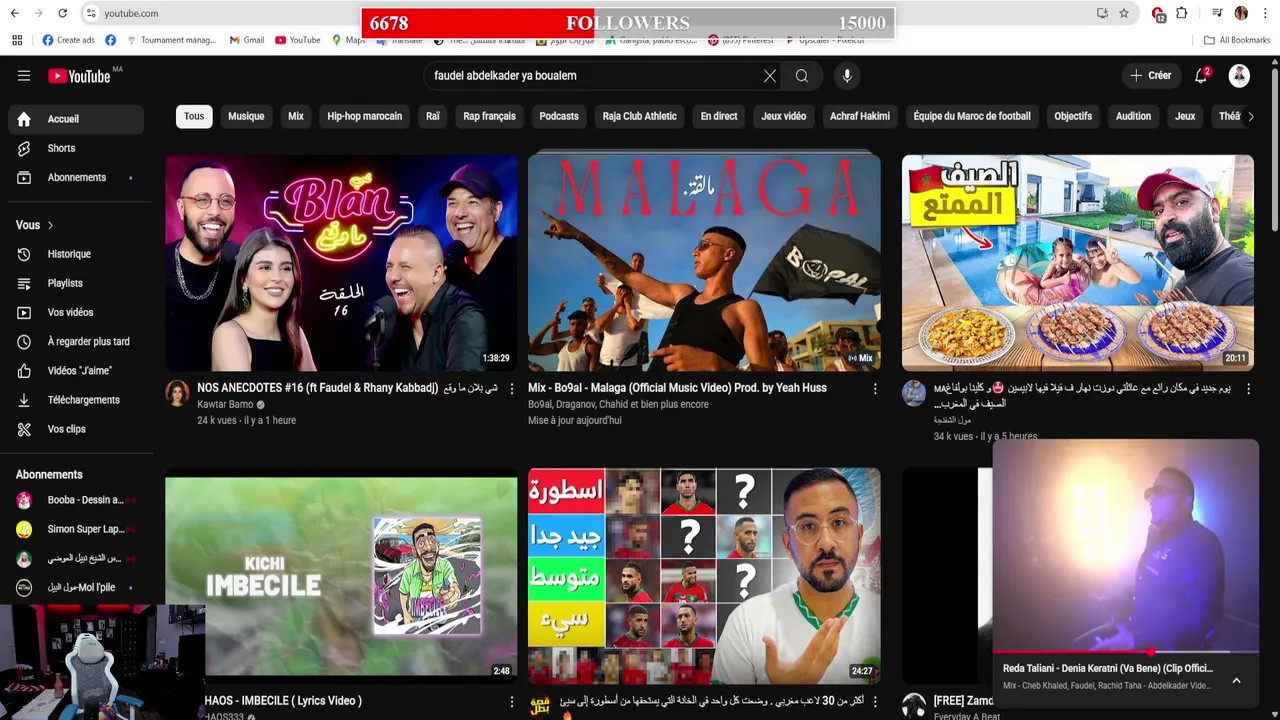
Task: Seek in the miniplayer progress bar
Action: coord(1125,652)
